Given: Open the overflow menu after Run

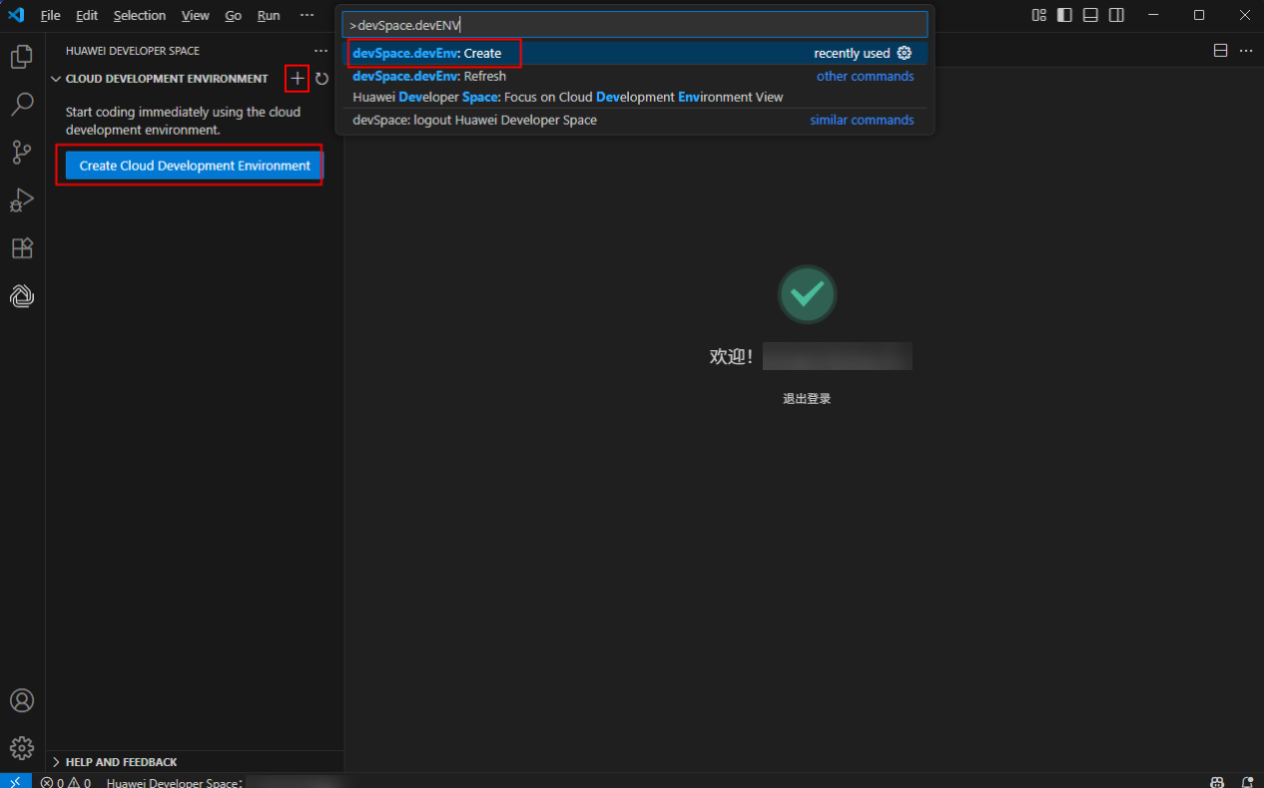Looking at the screenshot, I should pos(307,15).
